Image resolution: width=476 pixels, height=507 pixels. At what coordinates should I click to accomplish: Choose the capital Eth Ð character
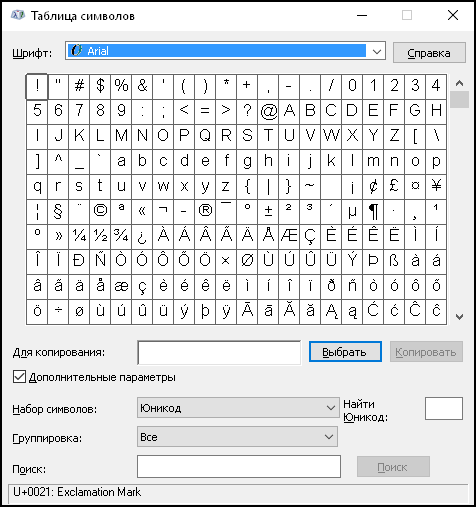tap(79, 262)
